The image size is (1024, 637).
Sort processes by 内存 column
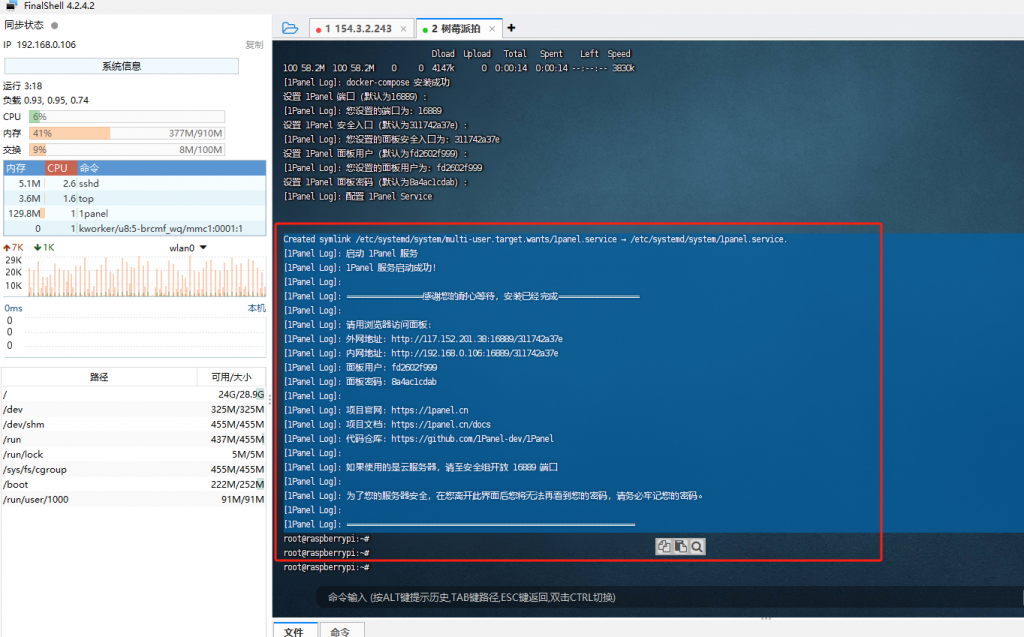point(24,168)
